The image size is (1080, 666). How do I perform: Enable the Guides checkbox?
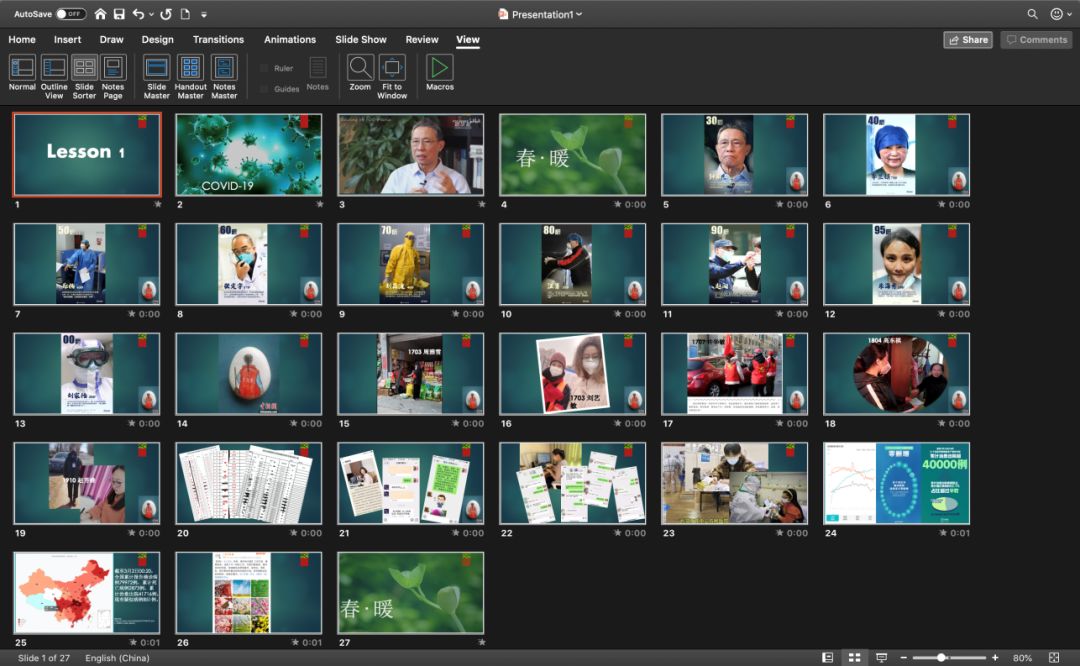pyautogui.click(x=264, y=89)
